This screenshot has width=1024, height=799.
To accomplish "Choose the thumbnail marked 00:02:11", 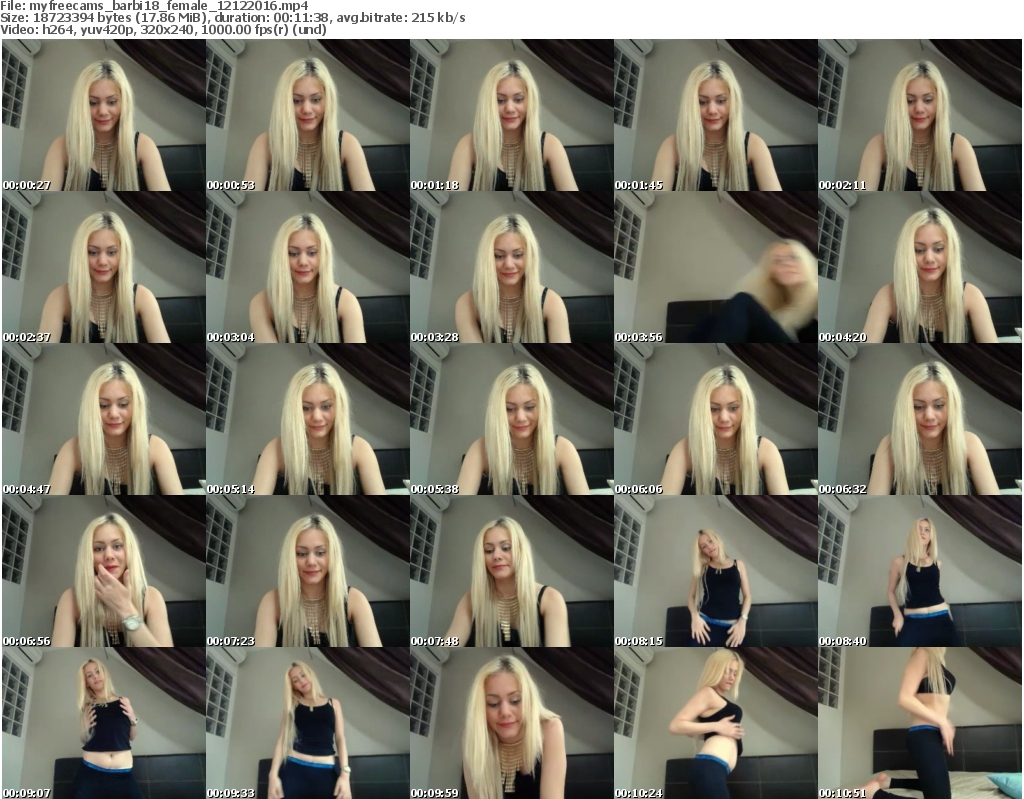I will pos(920,115).
